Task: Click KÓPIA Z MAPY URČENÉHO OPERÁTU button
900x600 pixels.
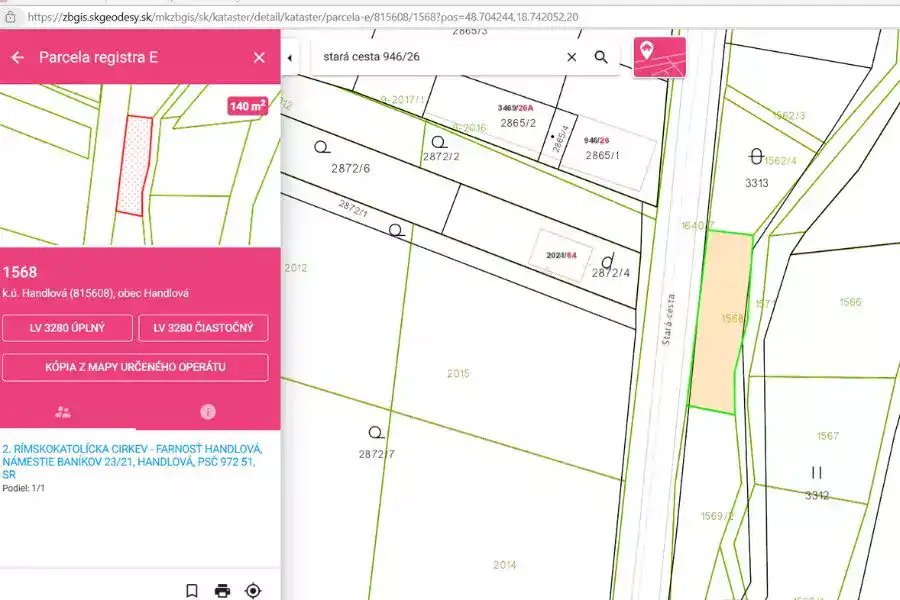Action: click(135, 367)
